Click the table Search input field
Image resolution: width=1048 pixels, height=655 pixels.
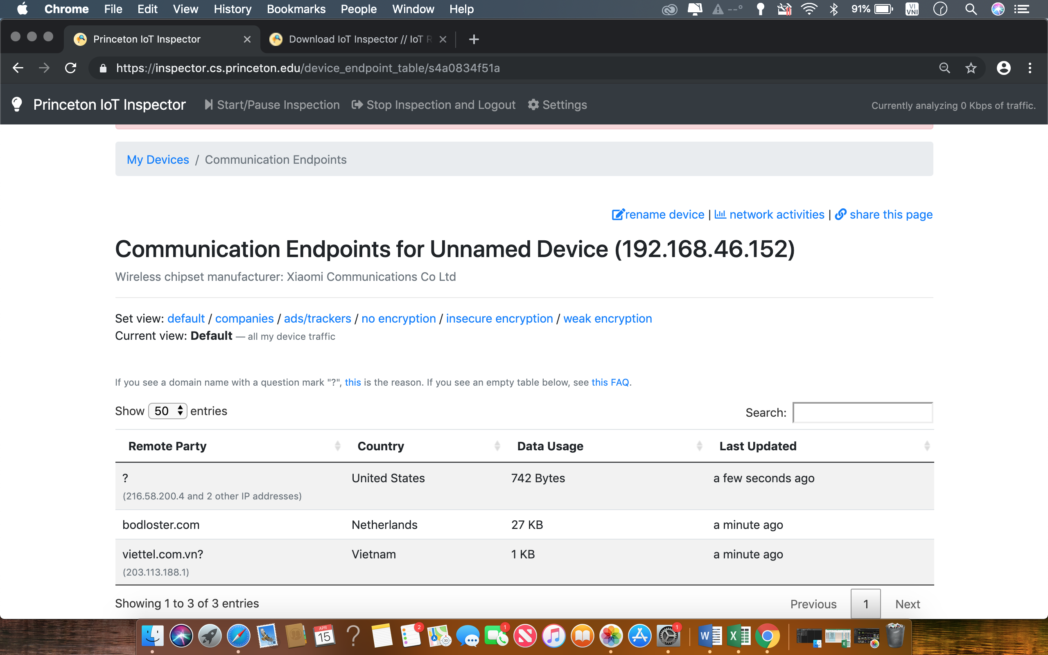(862, 412)
